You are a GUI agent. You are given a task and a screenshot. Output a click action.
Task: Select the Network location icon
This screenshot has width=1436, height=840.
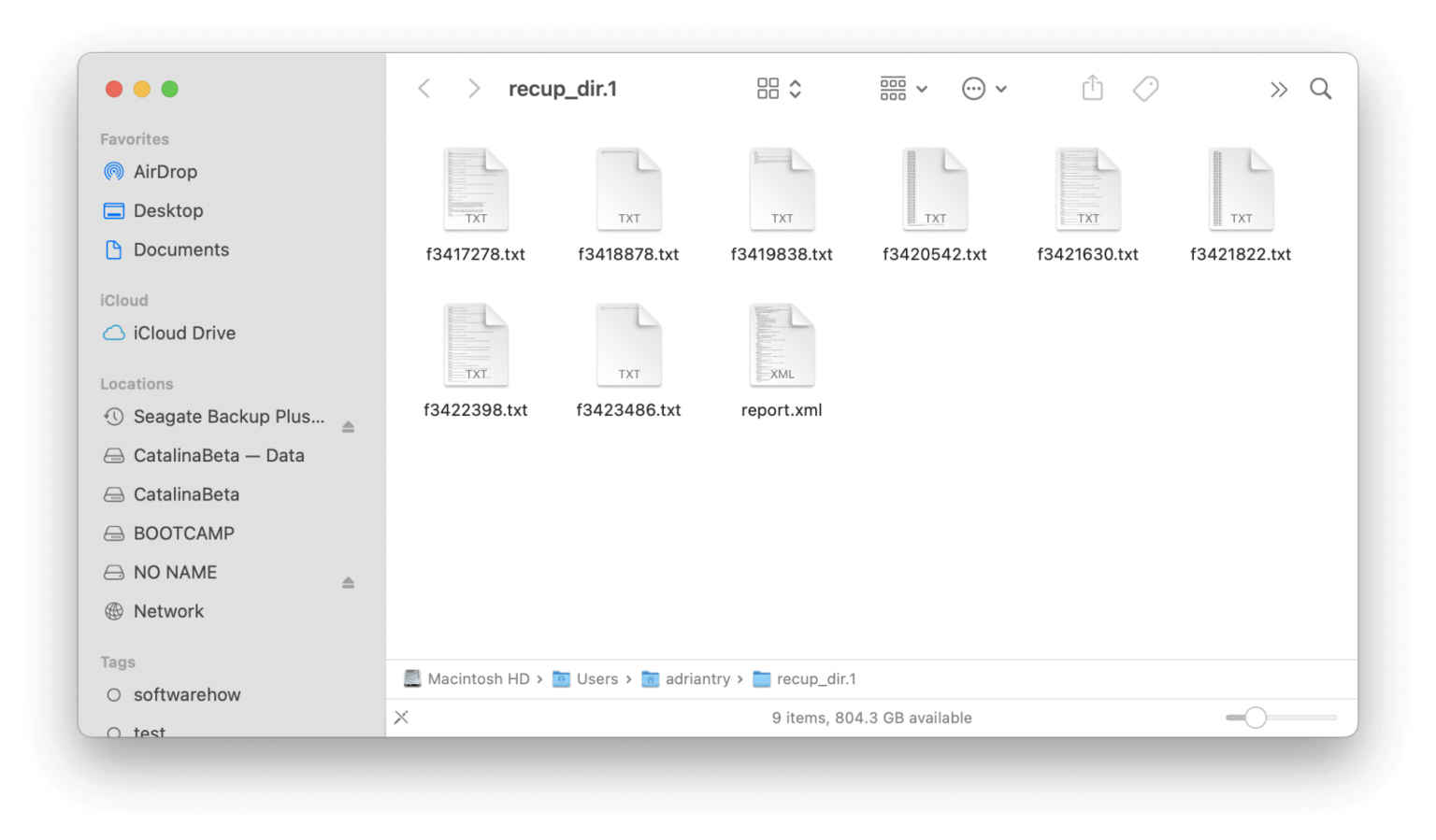(x=168, y=611)
